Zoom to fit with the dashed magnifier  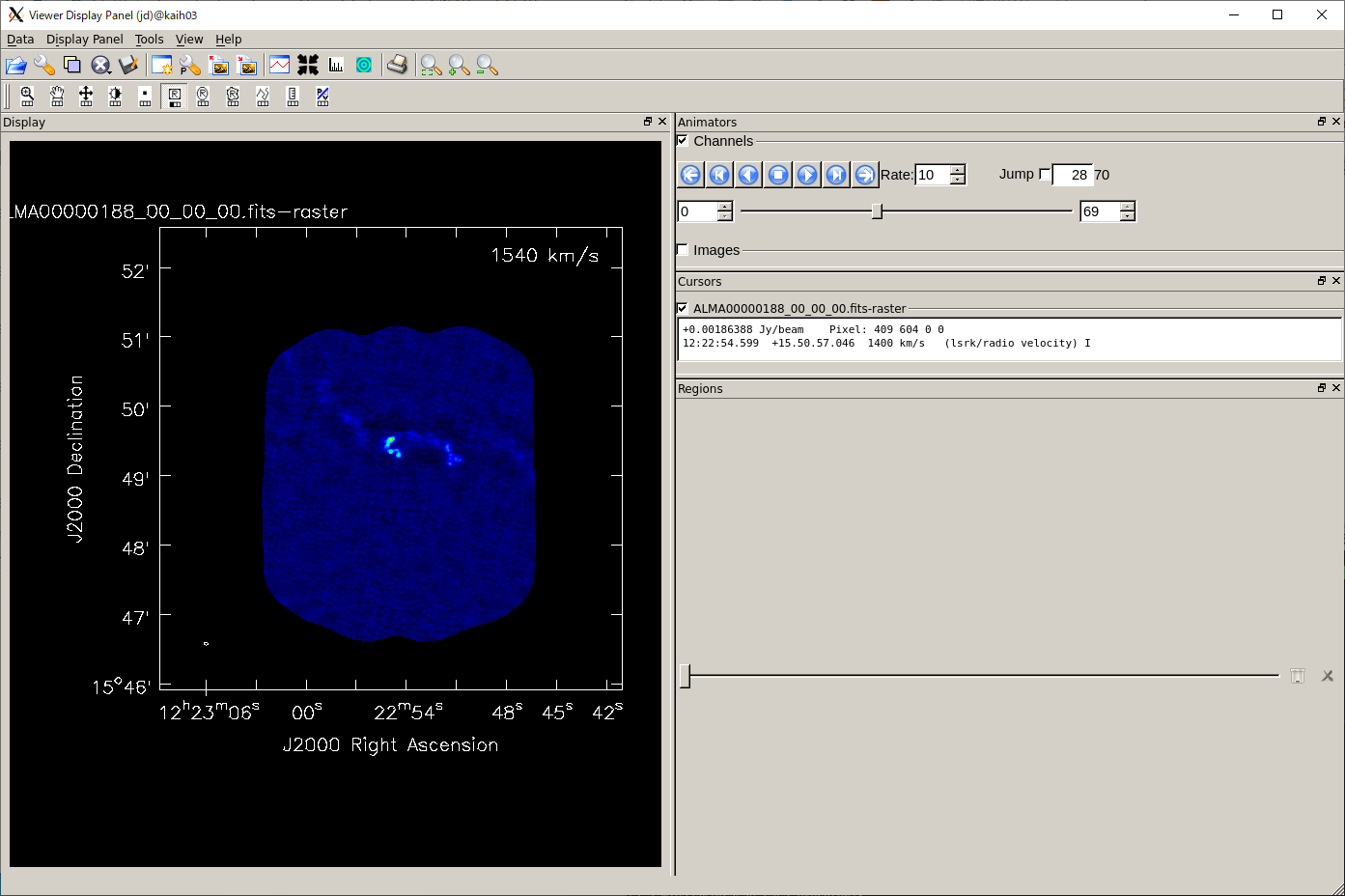(x=432, y=65)
